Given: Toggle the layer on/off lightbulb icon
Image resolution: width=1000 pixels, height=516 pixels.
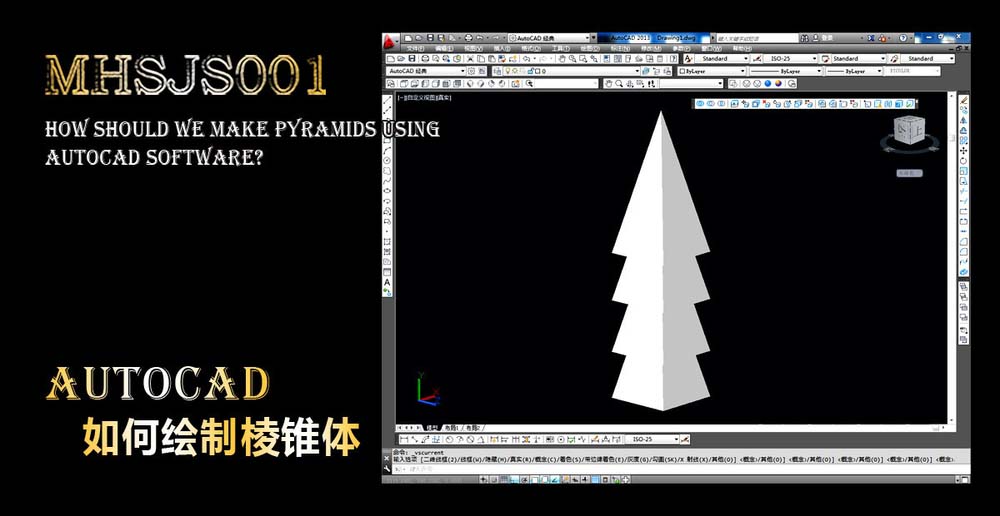Looking at the screenshot, I should coord(507,71).
